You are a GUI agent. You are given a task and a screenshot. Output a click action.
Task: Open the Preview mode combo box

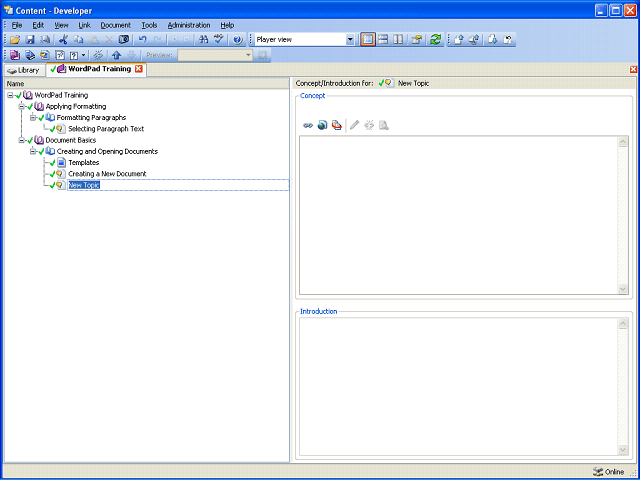click(x=215, y=55)
